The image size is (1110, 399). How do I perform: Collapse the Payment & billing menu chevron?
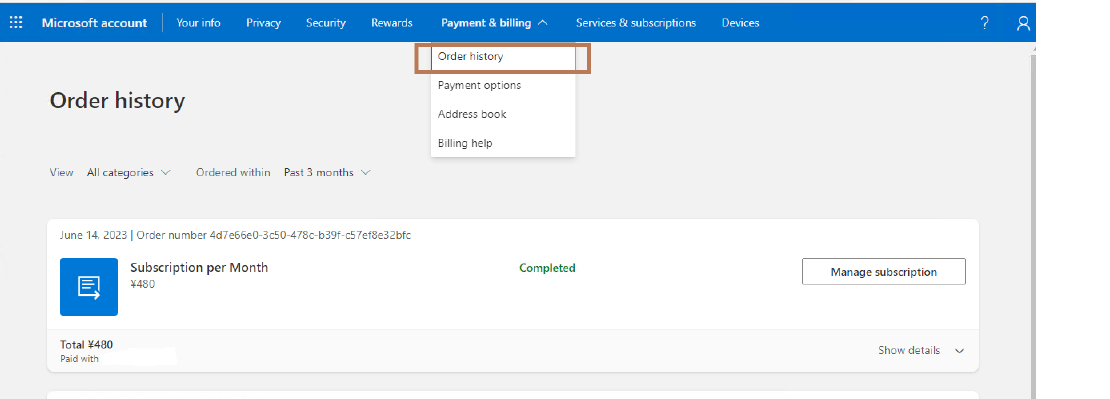coord(543,23)
